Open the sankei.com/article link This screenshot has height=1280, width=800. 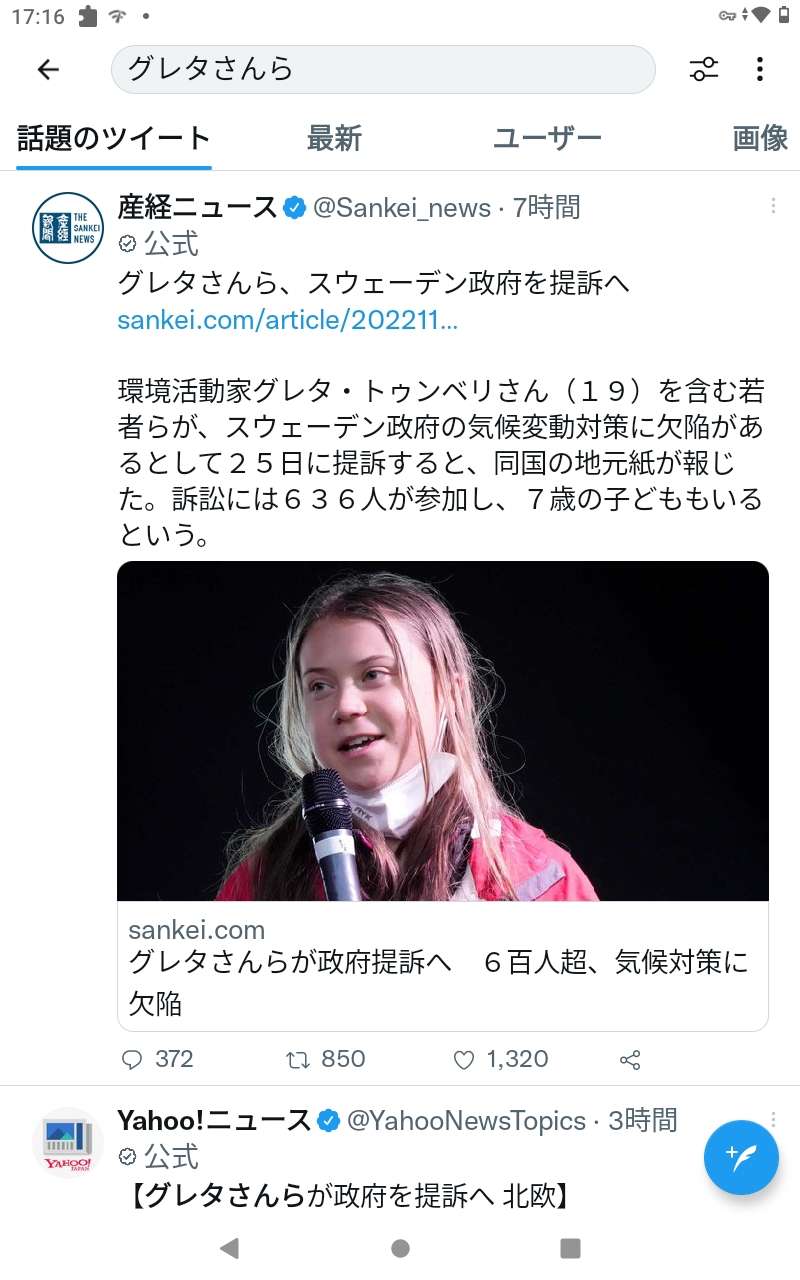tap(288, 320)
